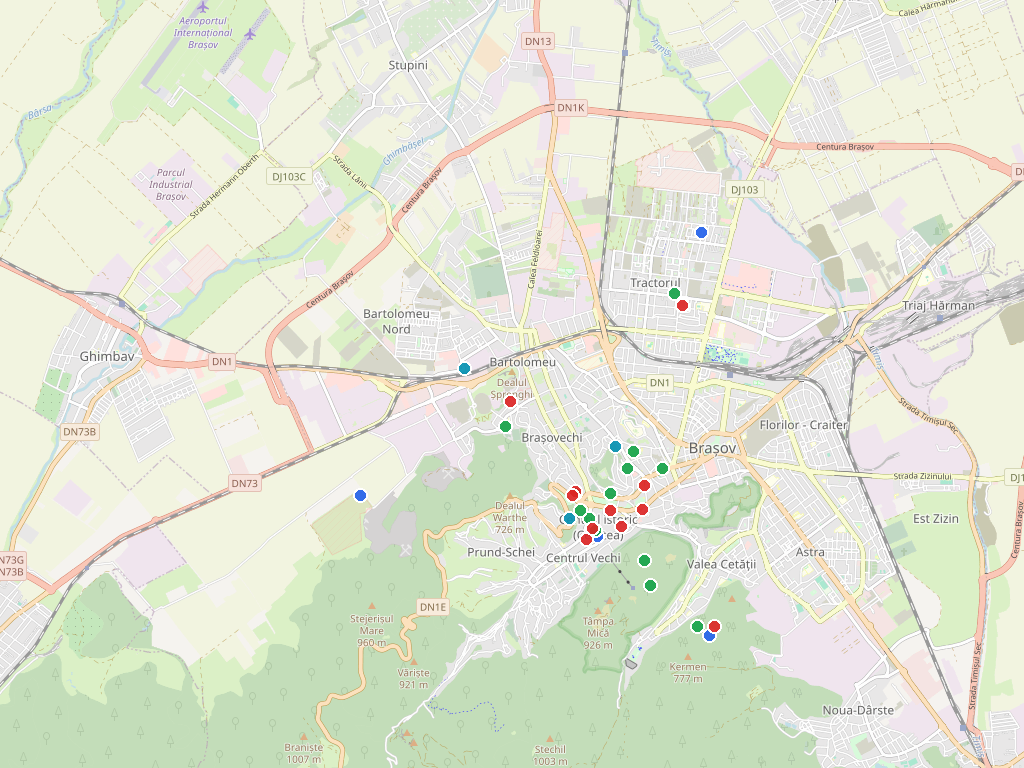Select the DN1E road shield
This screenshot has height=768, width=1024.
[433, 607]
